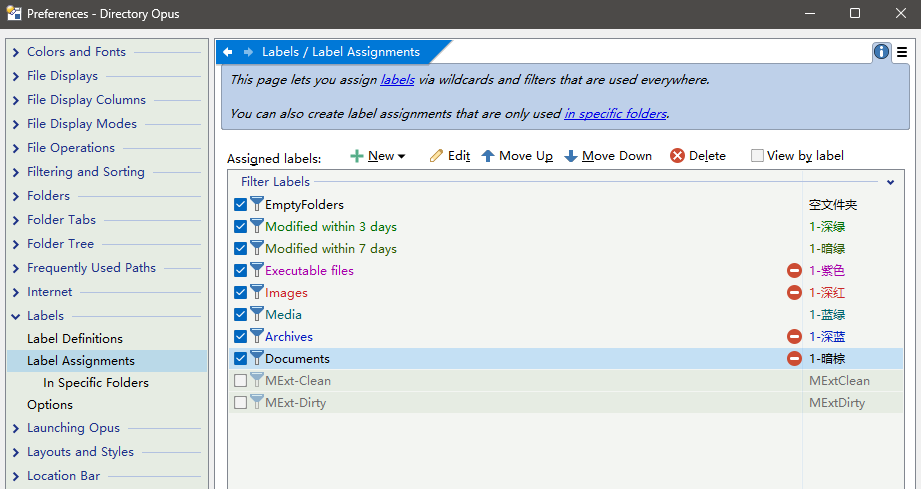This screenshot has height=489, width=921.
Task: Click the 1-紫色 label name cell
Action: 826,271
